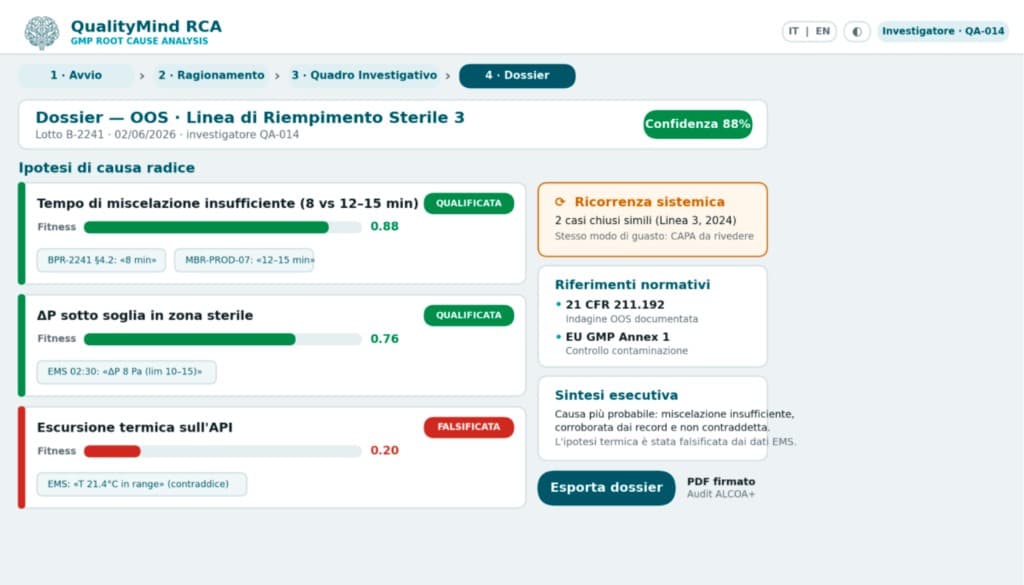Click the Confidenza 88% badge

point(697,124)
